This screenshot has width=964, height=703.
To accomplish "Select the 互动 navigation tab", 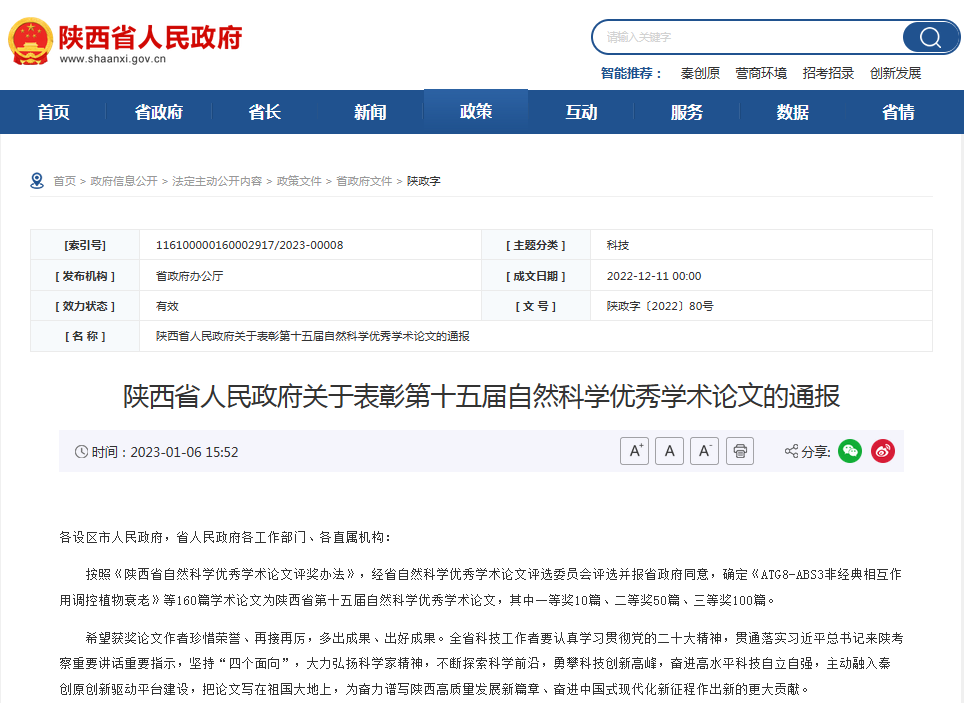I will point(581,112).
